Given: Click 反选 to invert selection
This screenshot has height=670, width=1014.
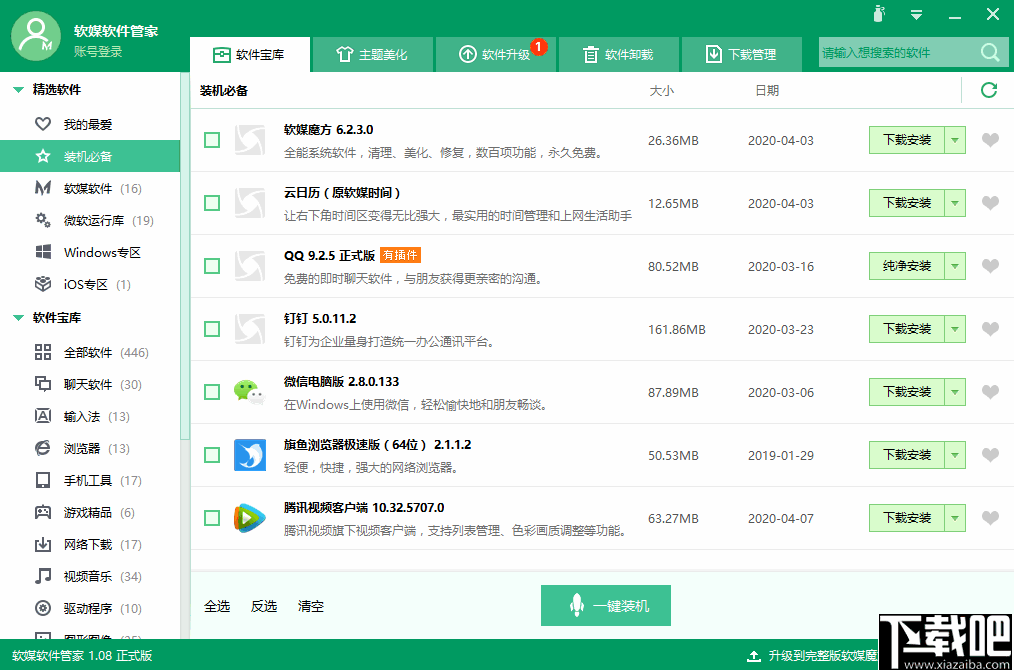Looking at the screenshot, I should (264, 606).
